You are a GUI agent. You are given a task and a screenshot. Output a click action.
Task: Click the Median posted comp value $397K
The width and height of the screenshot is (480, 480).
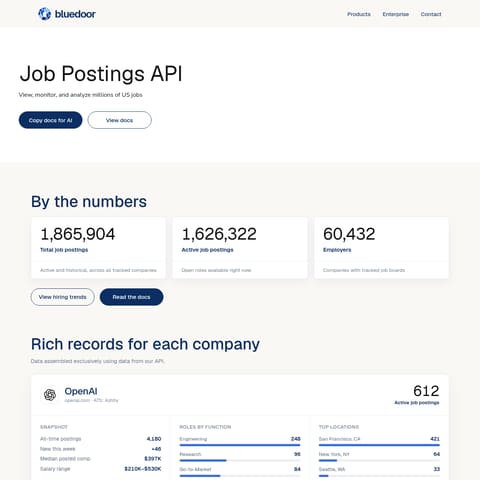point(153,459)
